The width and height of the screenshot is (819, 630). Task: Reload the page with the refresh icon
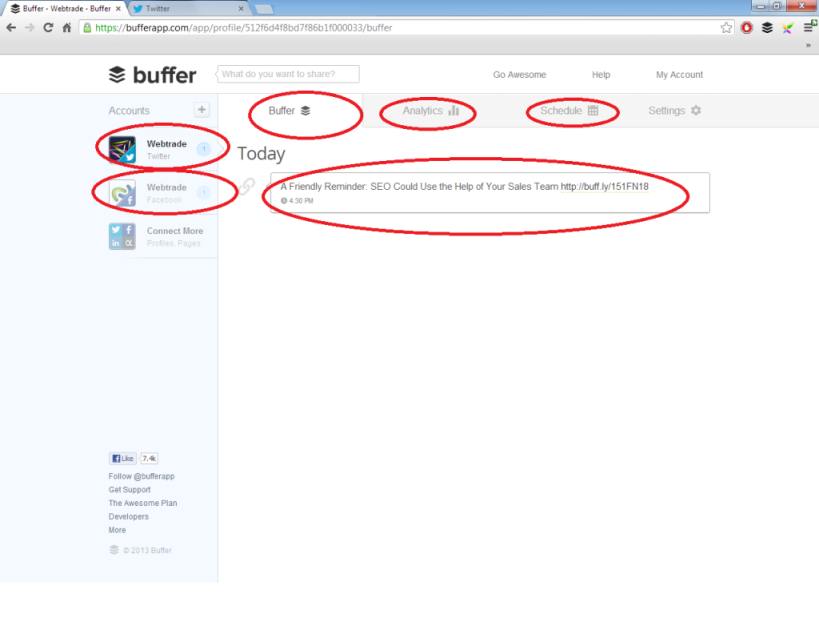48,28
